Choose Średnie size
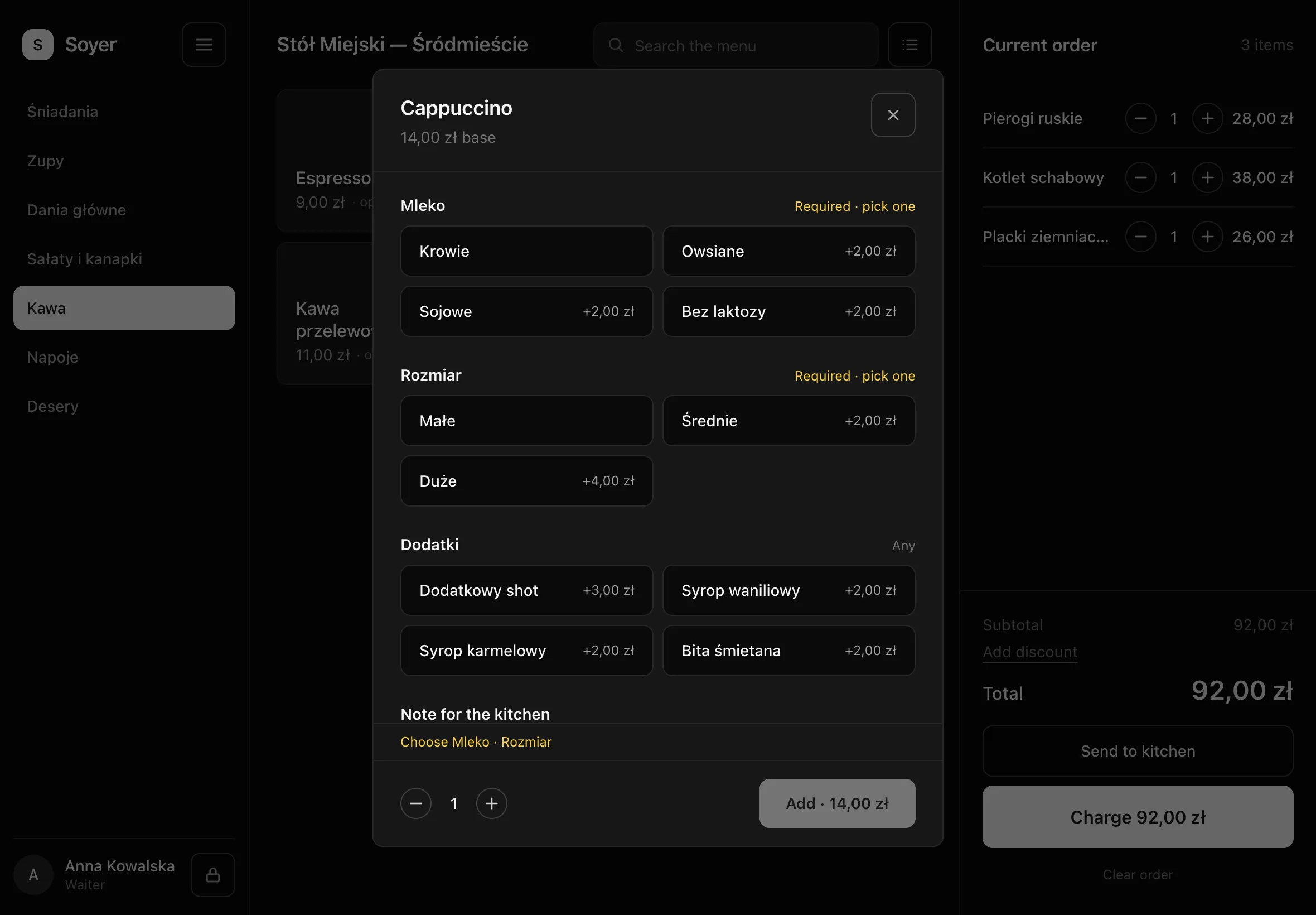This screenshot has height=915, width=1316. (x=788, y=420)
